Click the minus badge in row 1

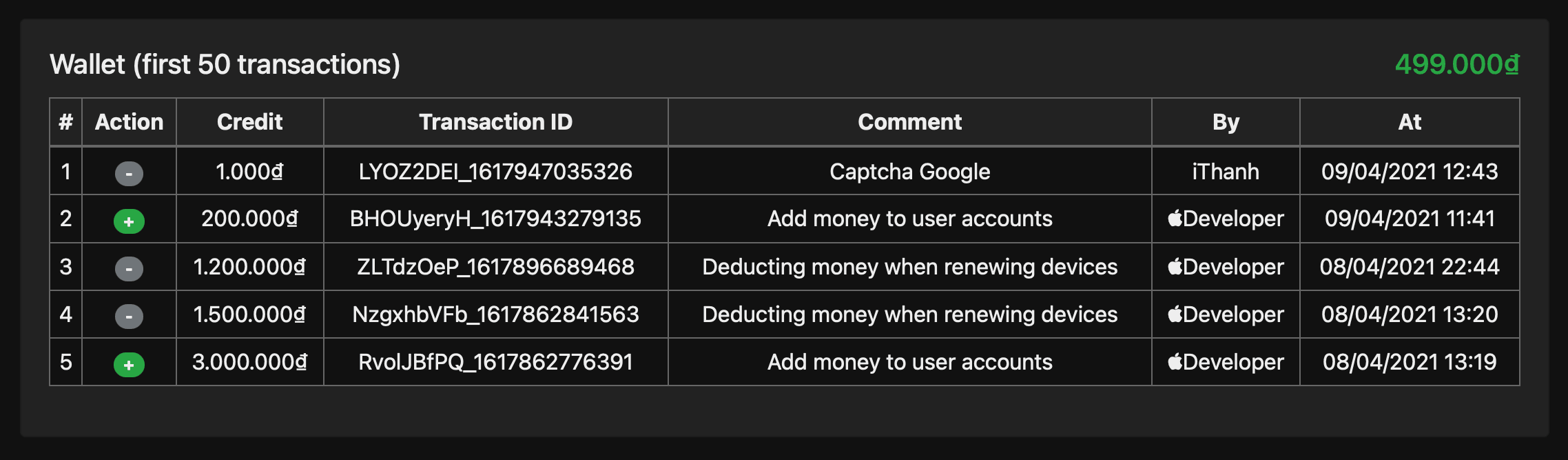[x=129, y=173]
